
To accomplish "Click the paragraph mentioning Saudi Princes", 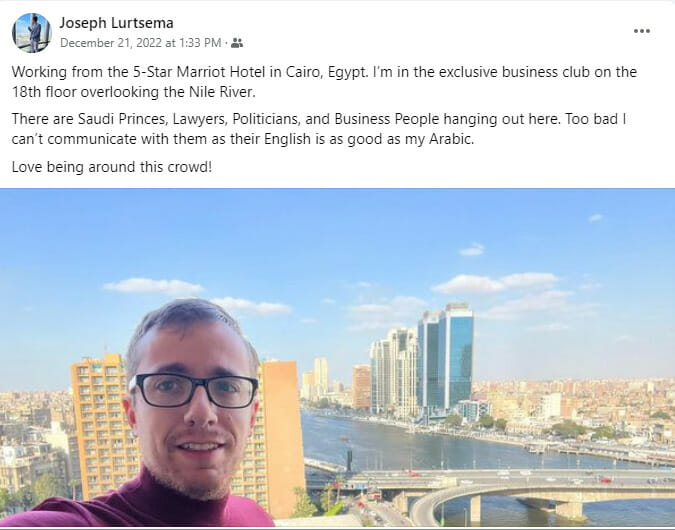I will click(x=319, y=129).
